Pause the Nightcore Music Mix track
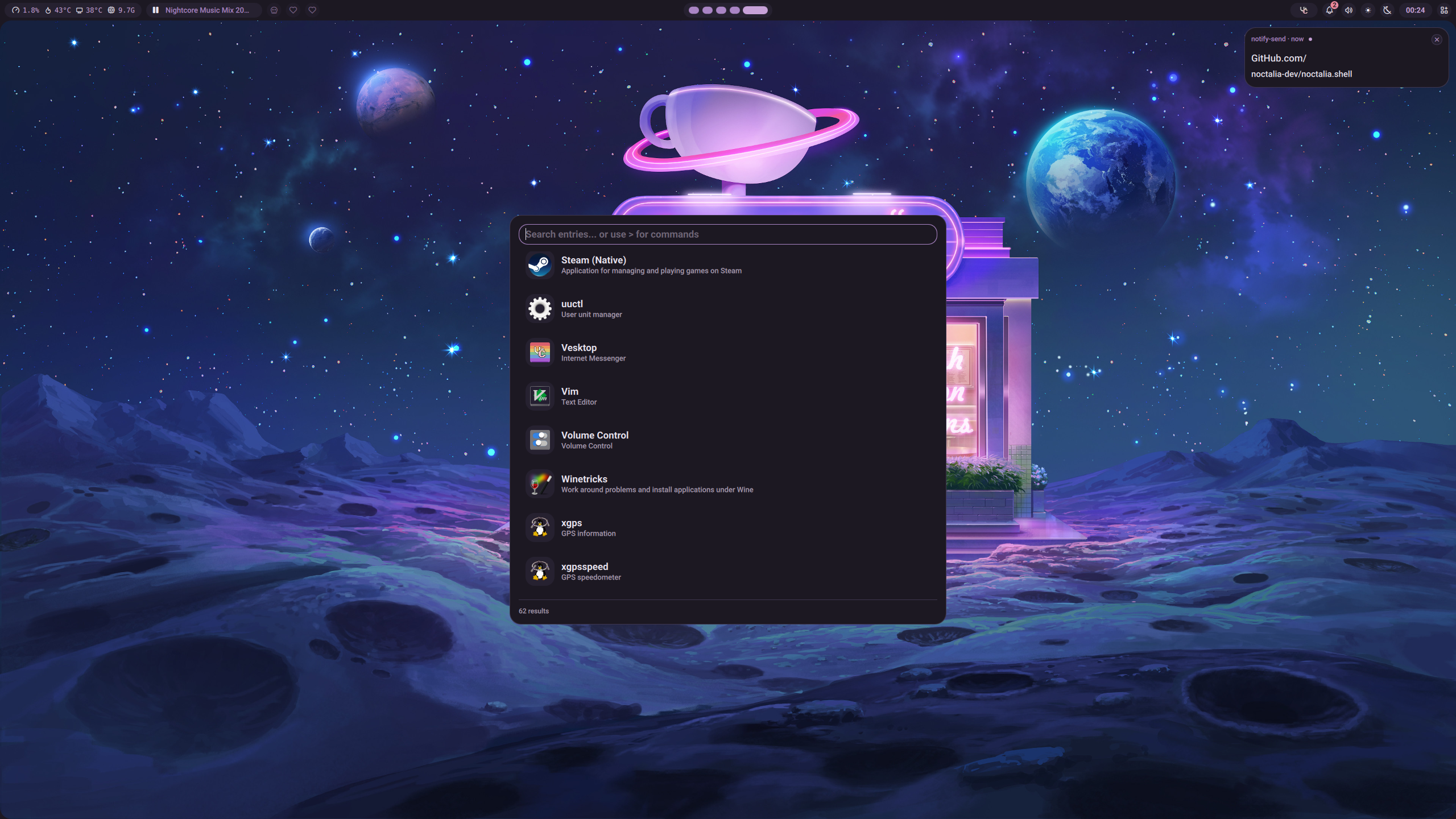1456x819 pixels. 155,10
